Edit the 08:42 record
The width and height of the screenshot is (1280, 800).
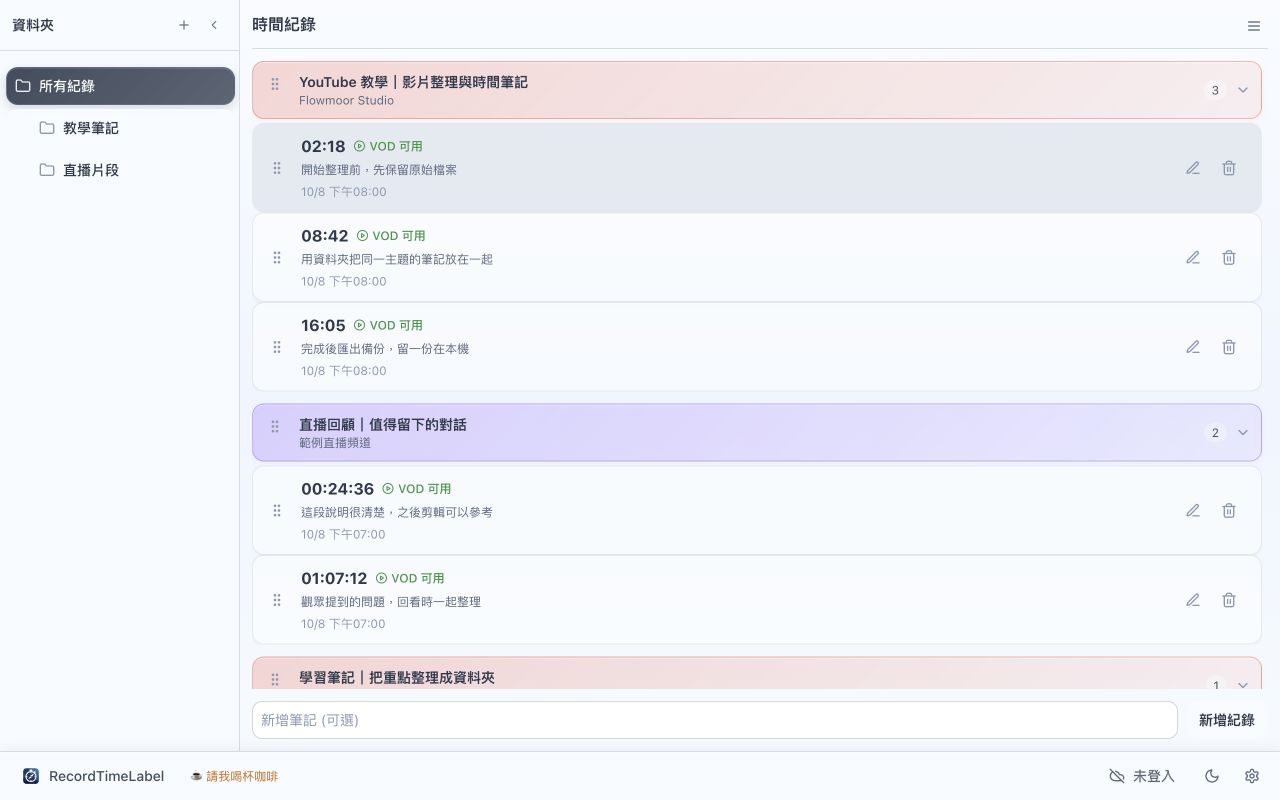1193,257
